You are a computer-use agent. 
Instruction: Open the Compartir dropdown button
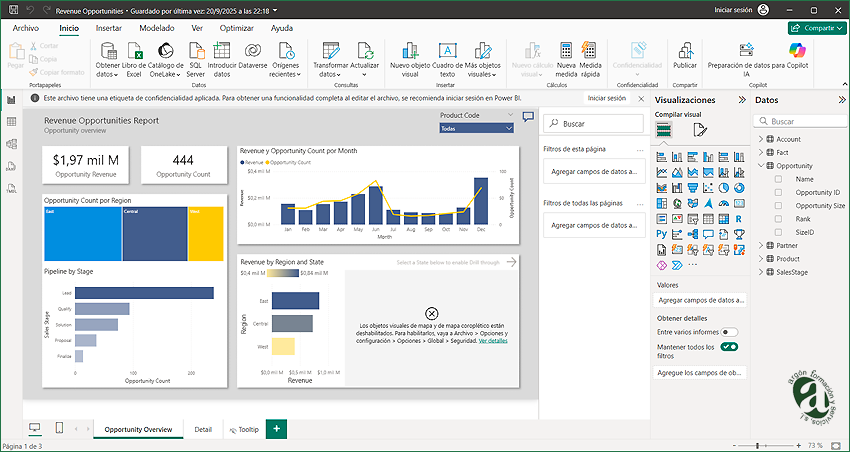coord(817,28)
